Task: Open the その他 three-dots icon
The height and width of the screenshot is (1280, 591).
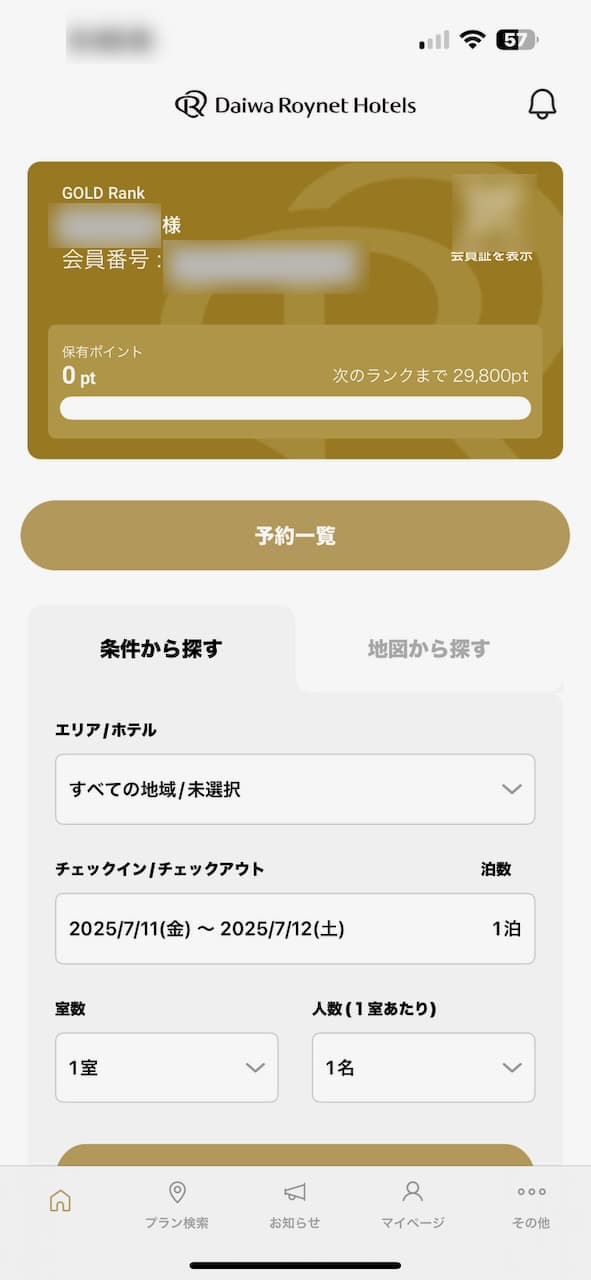Action: [x=531, y=1192]
